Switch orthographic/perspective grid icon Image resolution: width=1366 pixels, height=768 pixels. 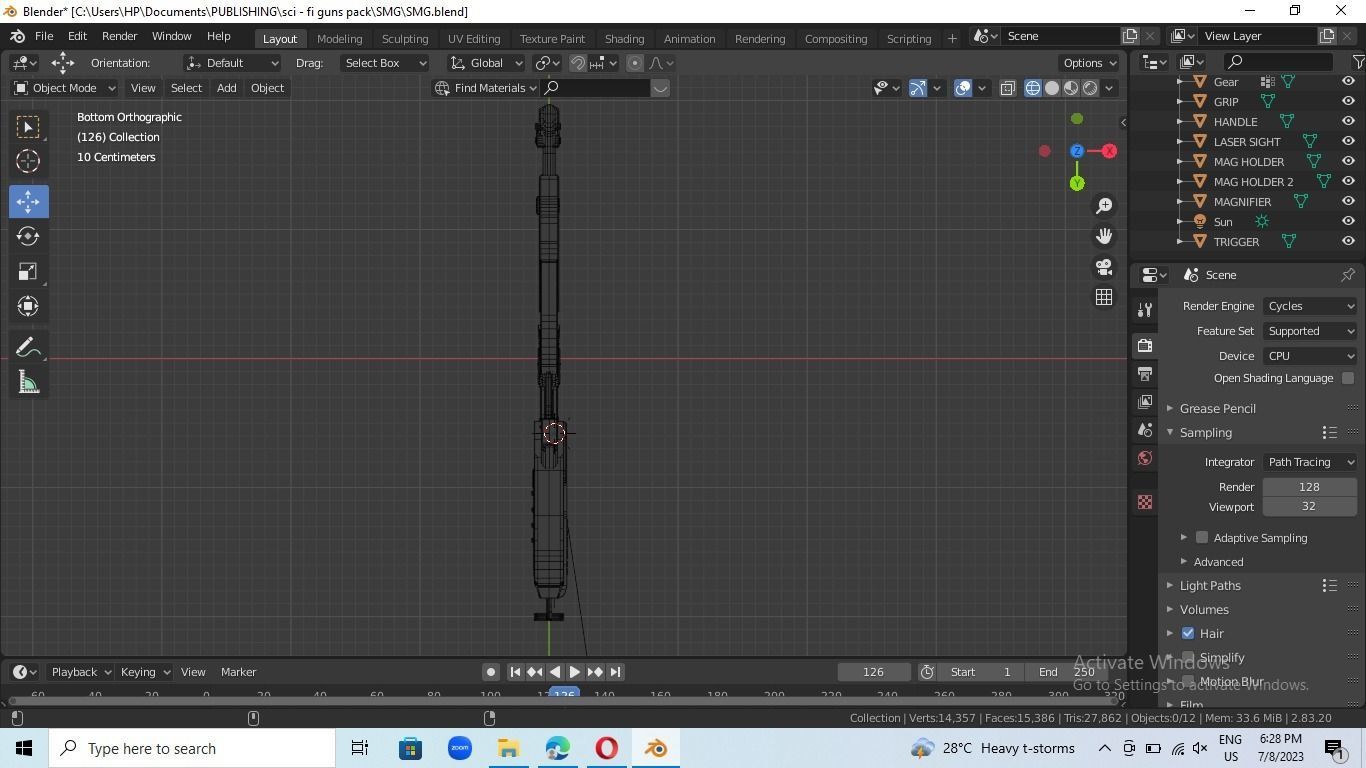pos(1104,297)
